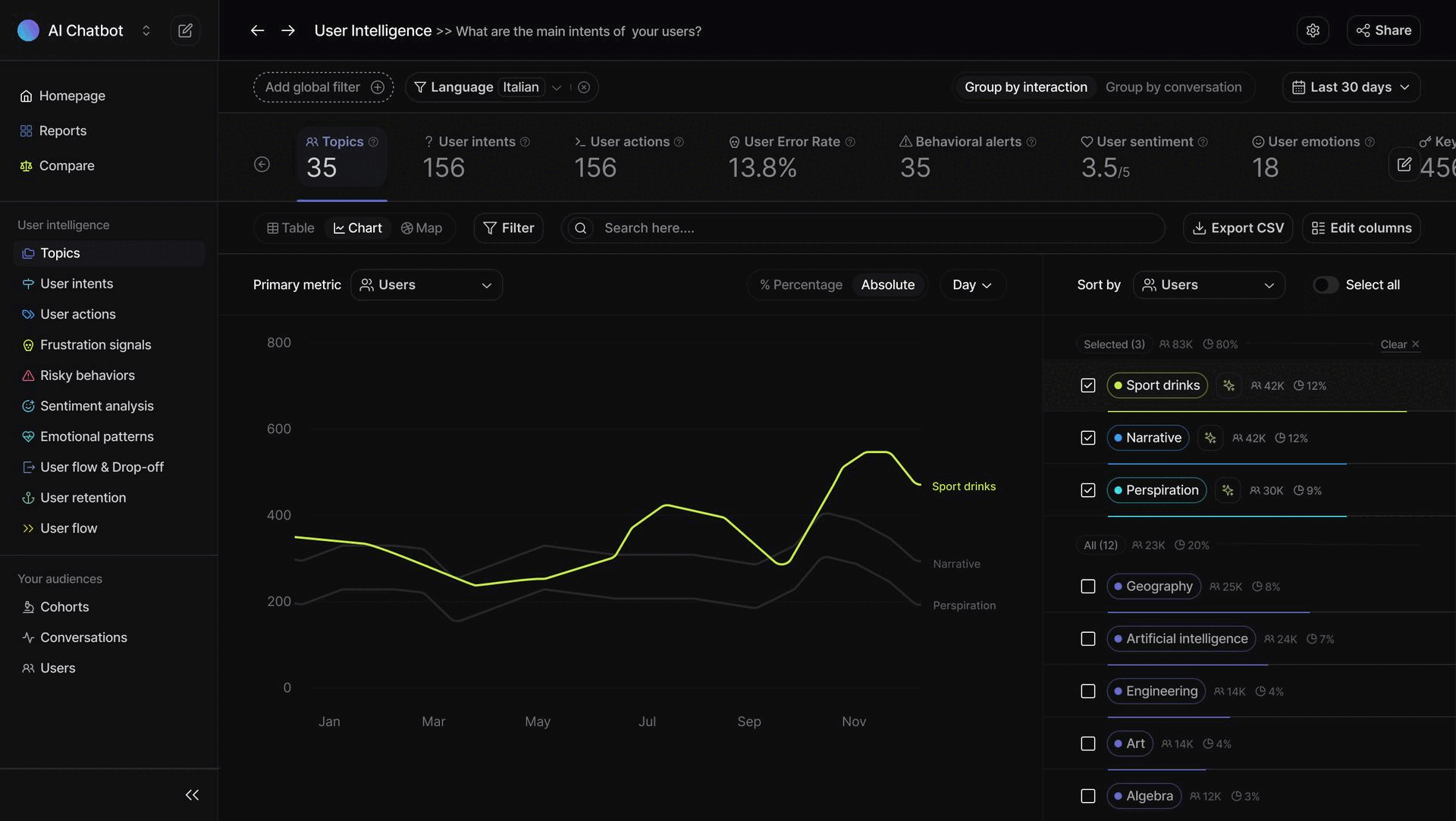Remove the Language filter via x icon
The image size is (1456, 821).
584,87
